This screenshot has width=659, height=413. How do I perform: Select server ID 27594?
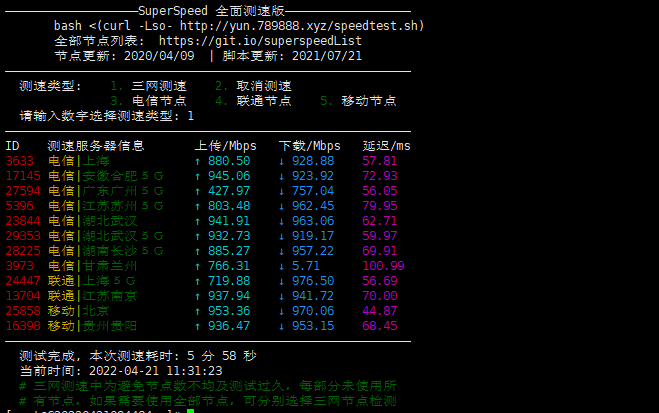point(23,191)
